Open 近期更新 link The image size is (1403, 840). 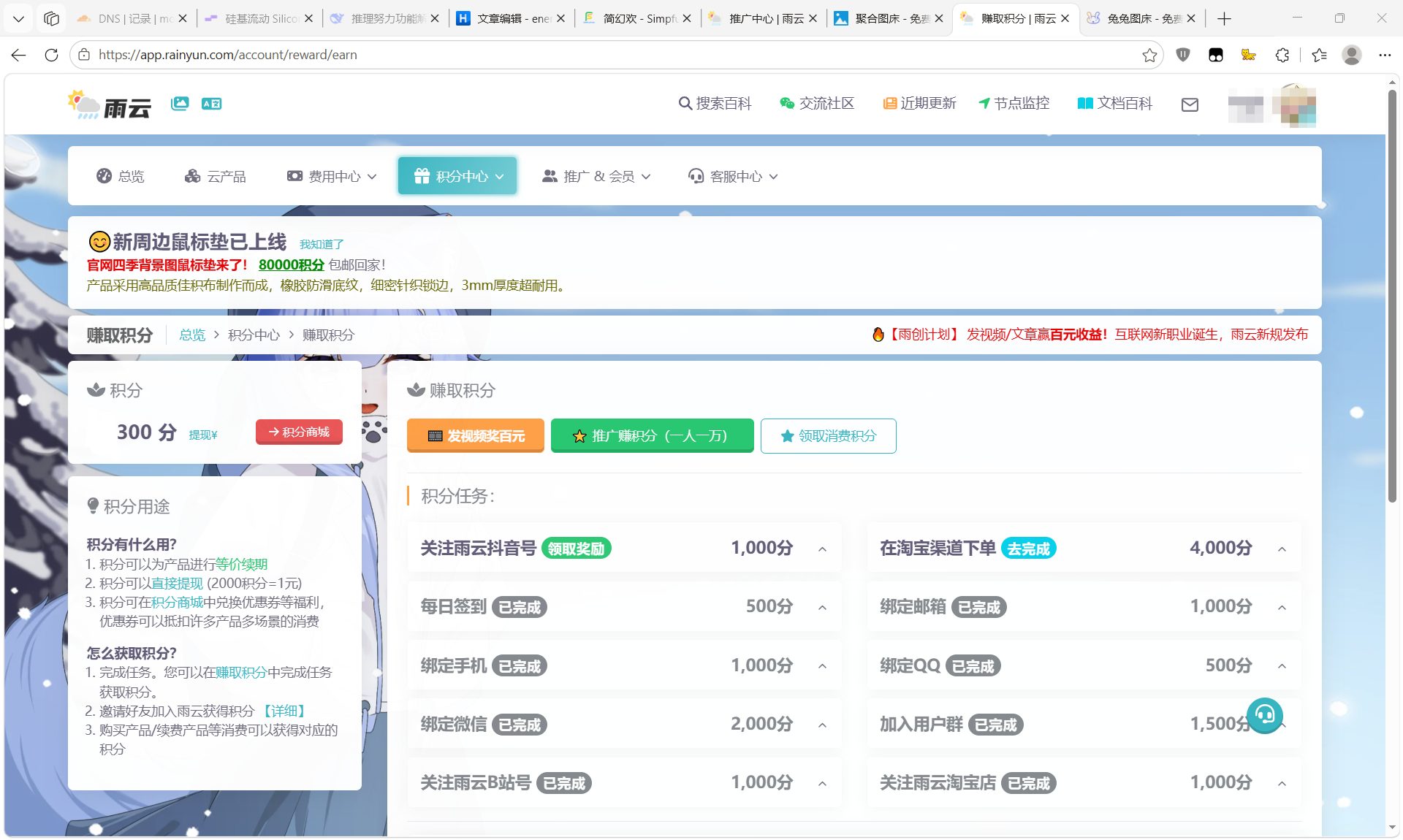click(919, 104)
